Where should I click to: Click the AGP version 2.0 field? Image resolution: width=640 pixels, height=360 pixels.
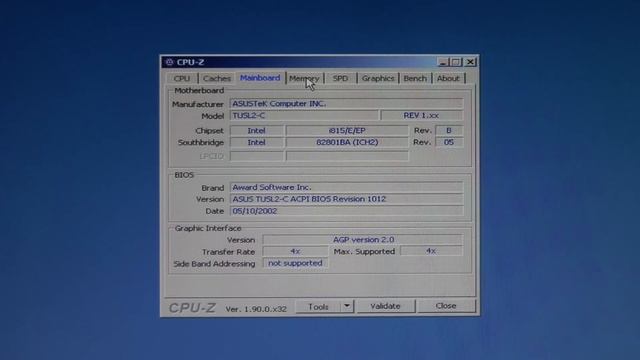[x=363, y=240]
